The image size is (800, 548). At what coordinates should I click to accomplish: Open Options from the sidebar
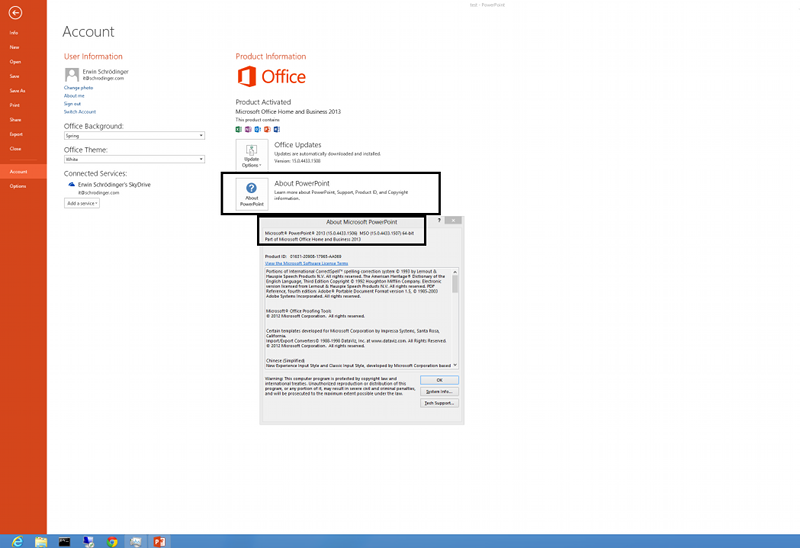18,186
